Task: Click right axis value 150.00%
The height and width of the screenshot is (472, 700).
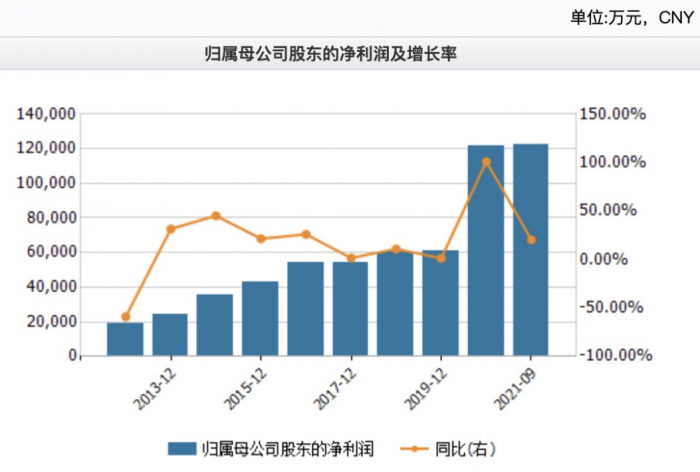Action: [612, 114]
